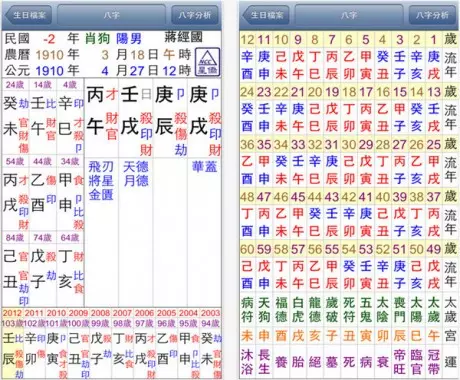Select the 54歲 luck pillar header
Screen dimensions: 460x380
pyautogui.click(x=15, y=162)
